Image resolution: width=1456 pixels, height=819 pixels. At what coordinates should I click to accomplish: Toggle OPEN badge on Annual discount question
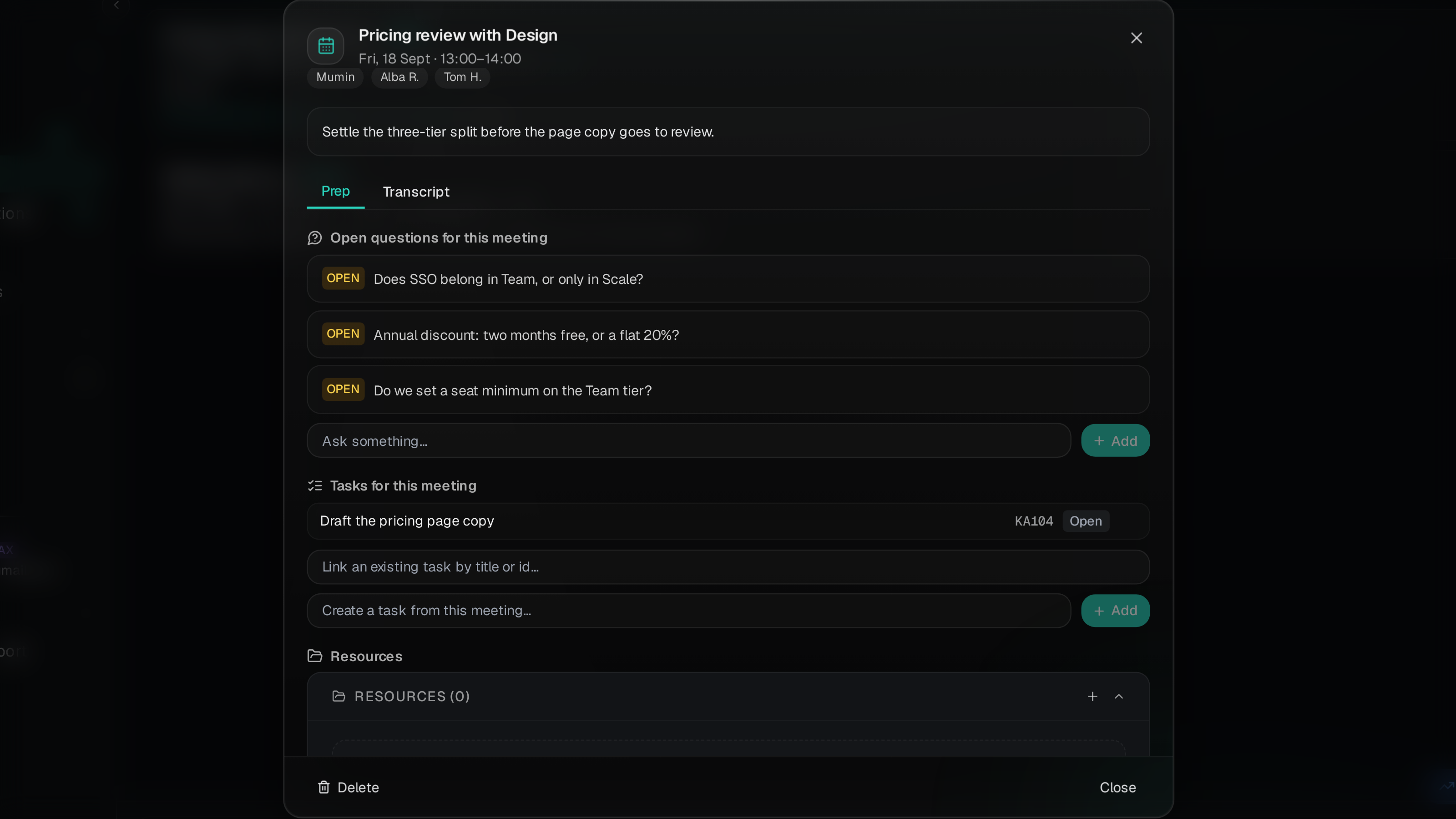pos(343,334)
